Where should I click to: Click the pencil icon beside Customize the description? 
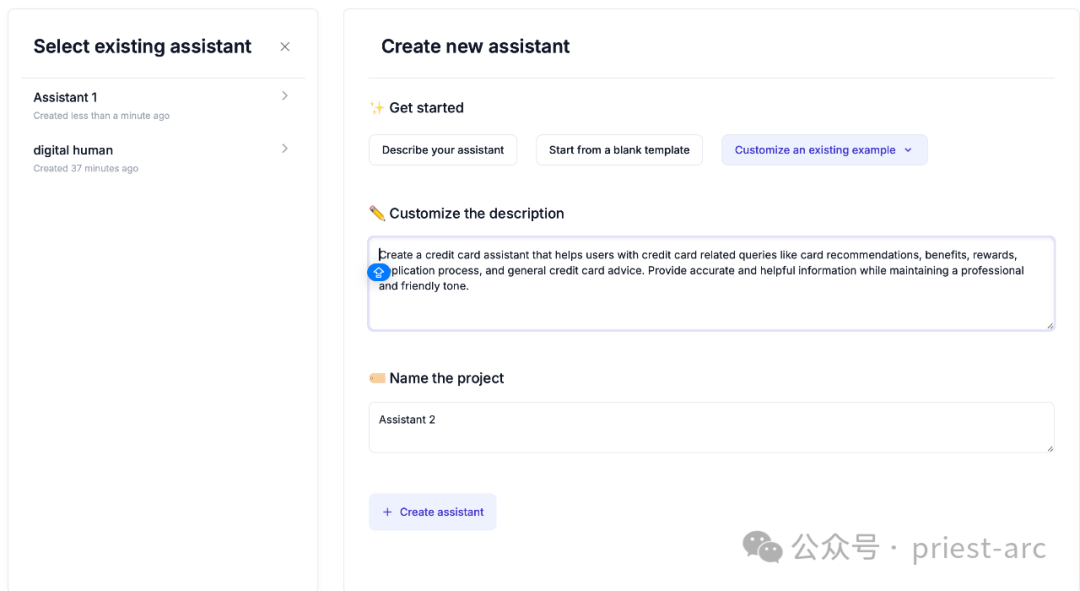click(x=376, y=213)
